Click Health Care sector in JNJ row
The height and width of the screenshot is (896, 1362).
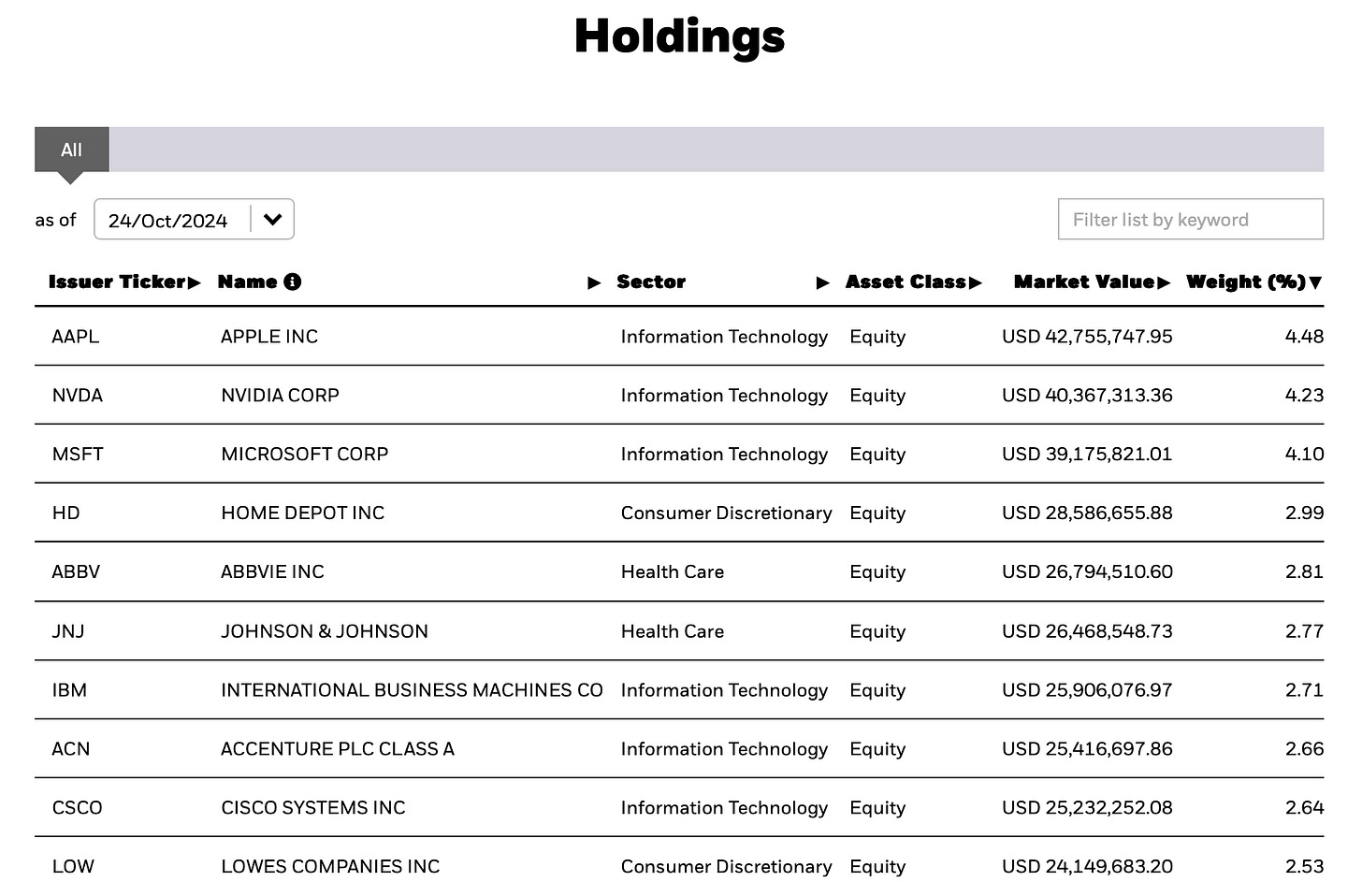(x=673, y=631)
